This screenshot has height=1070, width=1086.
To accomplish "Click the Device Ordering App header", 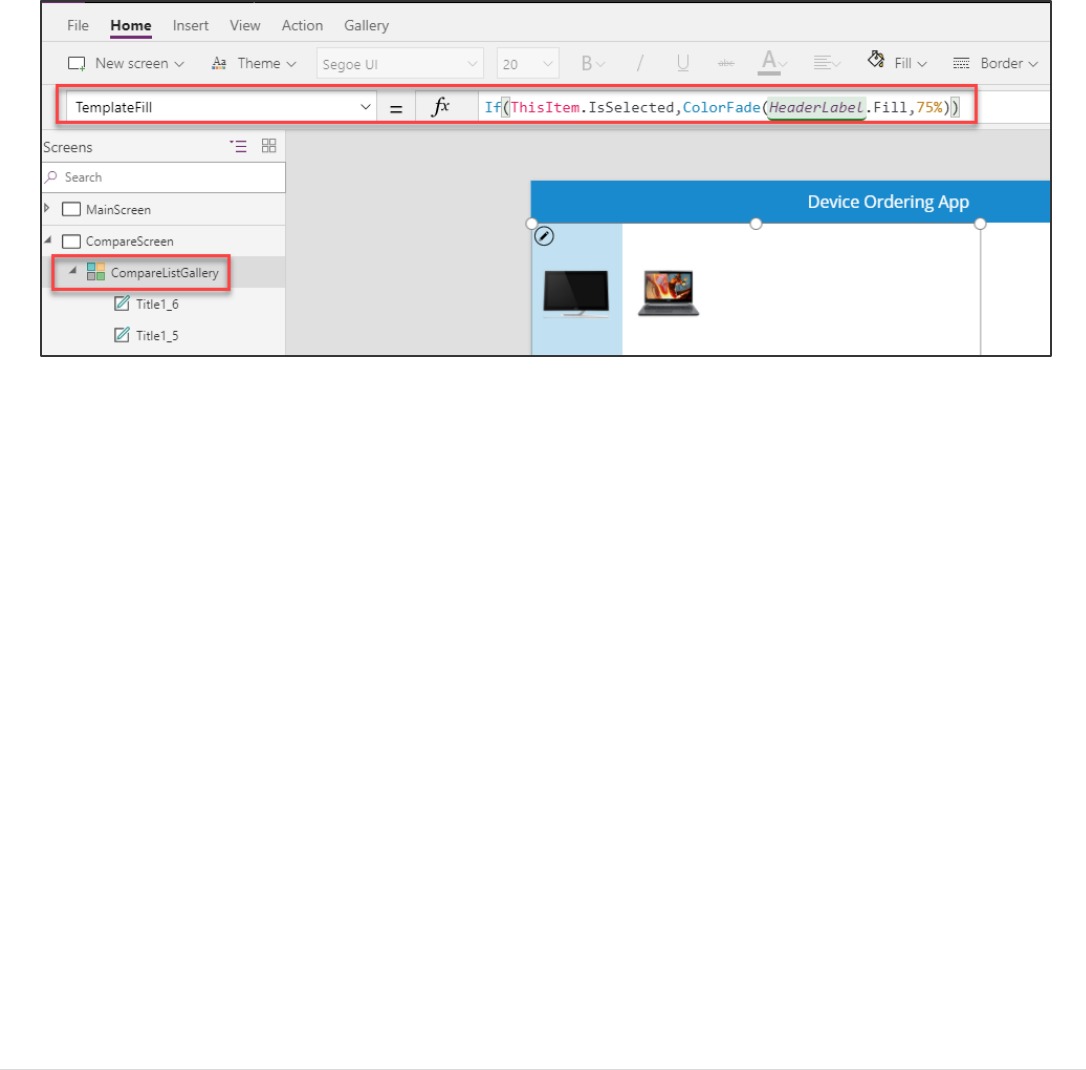I will [x=888, y=202].
